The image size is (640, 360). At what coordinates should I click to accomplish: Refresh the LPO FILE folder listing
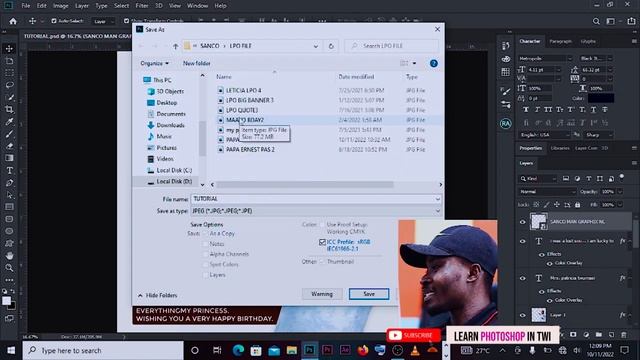click(x=331, y=46)
